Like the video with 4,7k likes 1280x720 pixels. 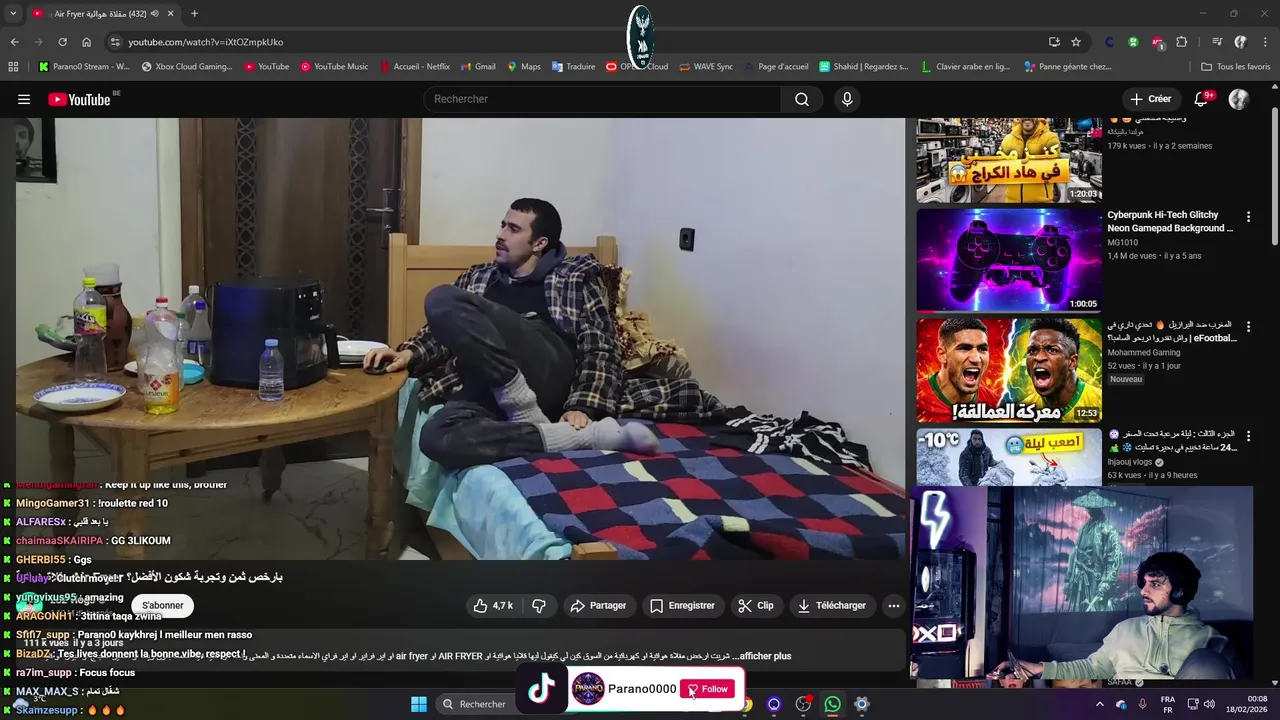click(x=493, y=605)
